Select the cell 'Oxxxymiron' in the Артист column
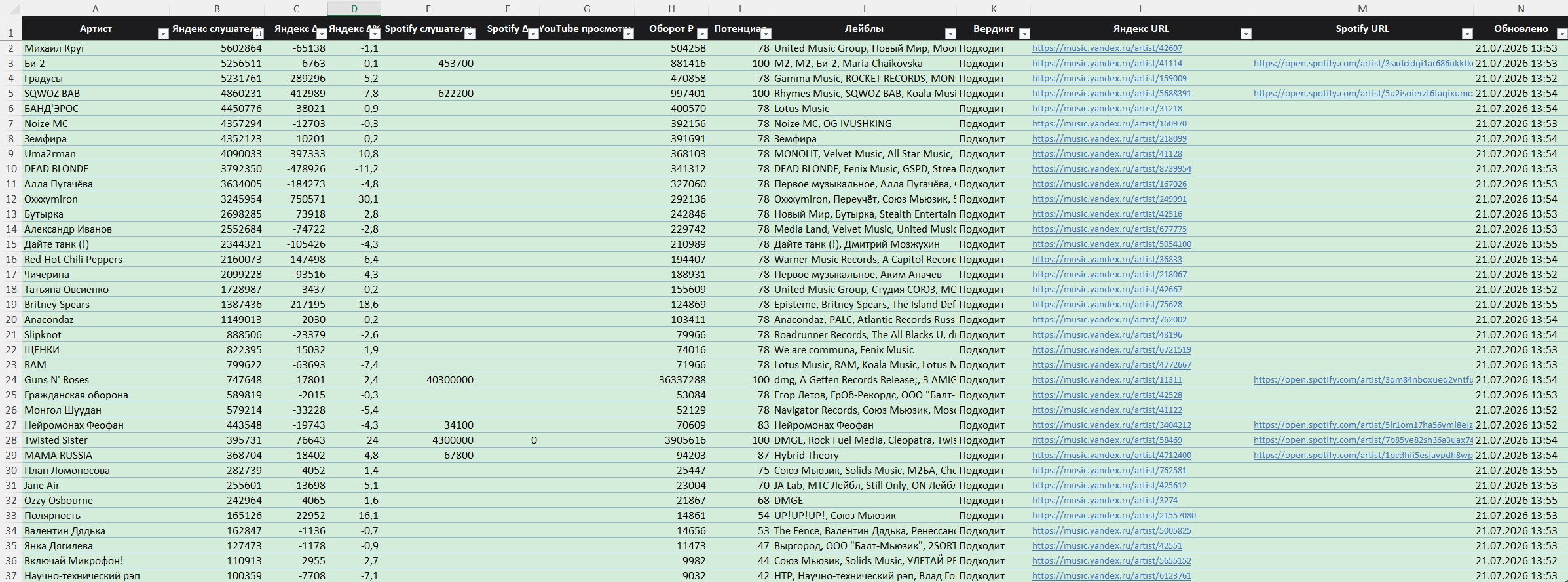This screenshot has width=1568, height=582. [x=96, y=199]
